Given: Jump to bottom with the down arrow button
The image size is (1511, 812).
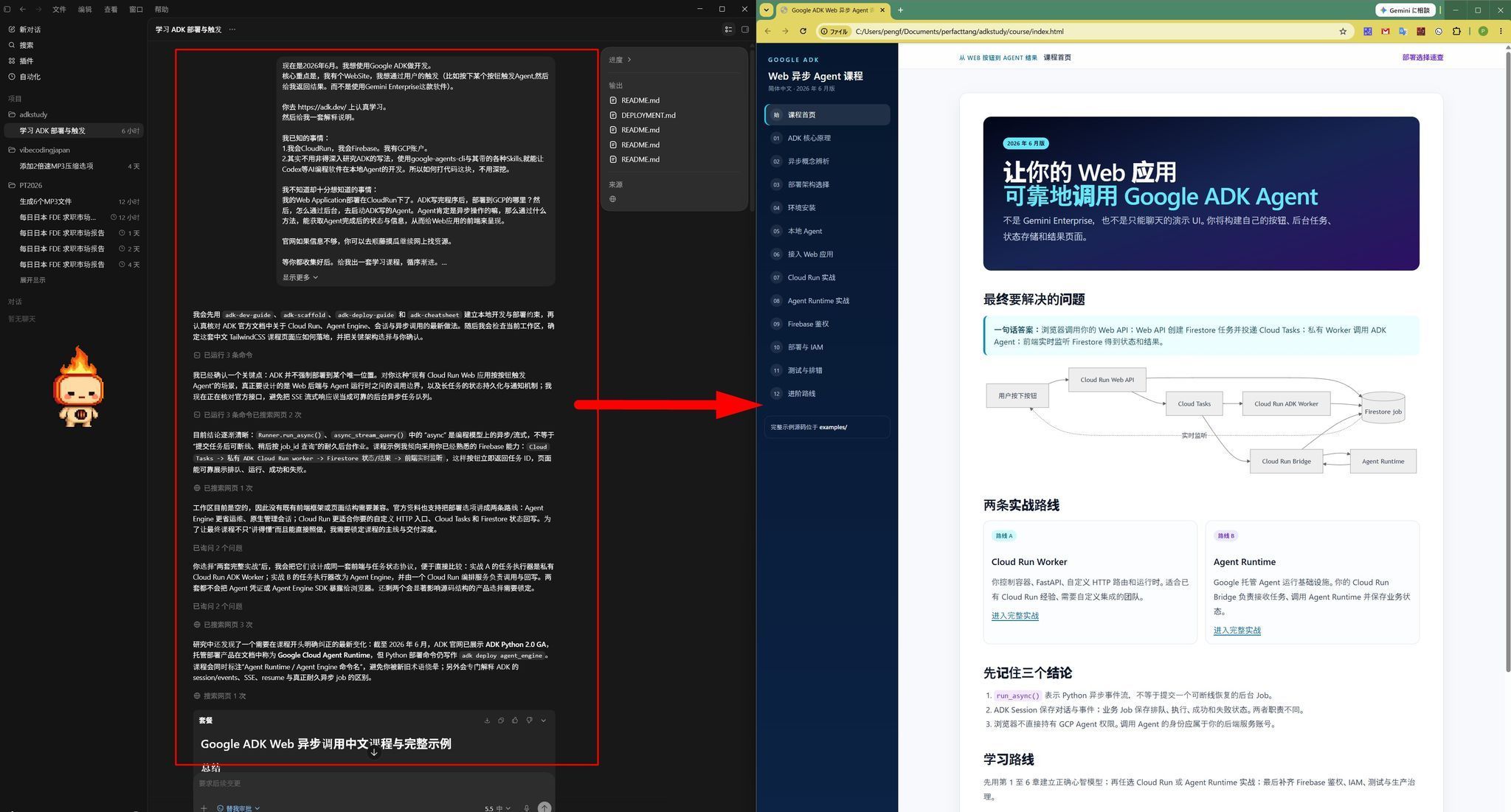Looking at the screenshot, I should pyautogui.click(x=374, y=752).
